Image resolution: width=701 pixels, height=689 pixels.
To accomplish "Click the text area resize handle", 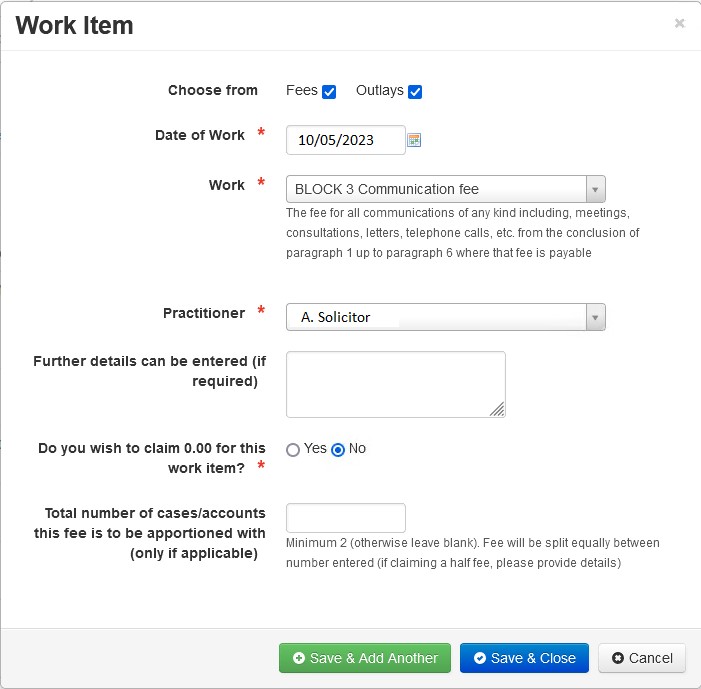I will [x=497, y=409].
